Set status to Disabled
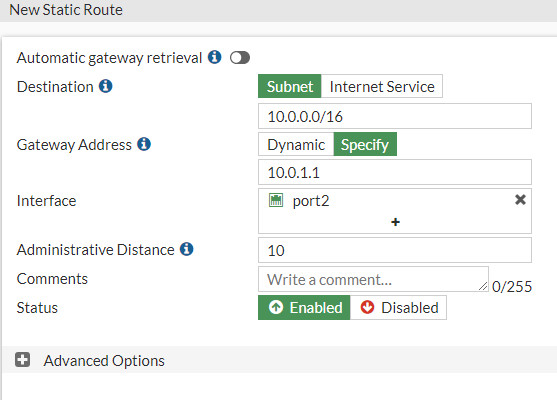 (x=398, y=308)
